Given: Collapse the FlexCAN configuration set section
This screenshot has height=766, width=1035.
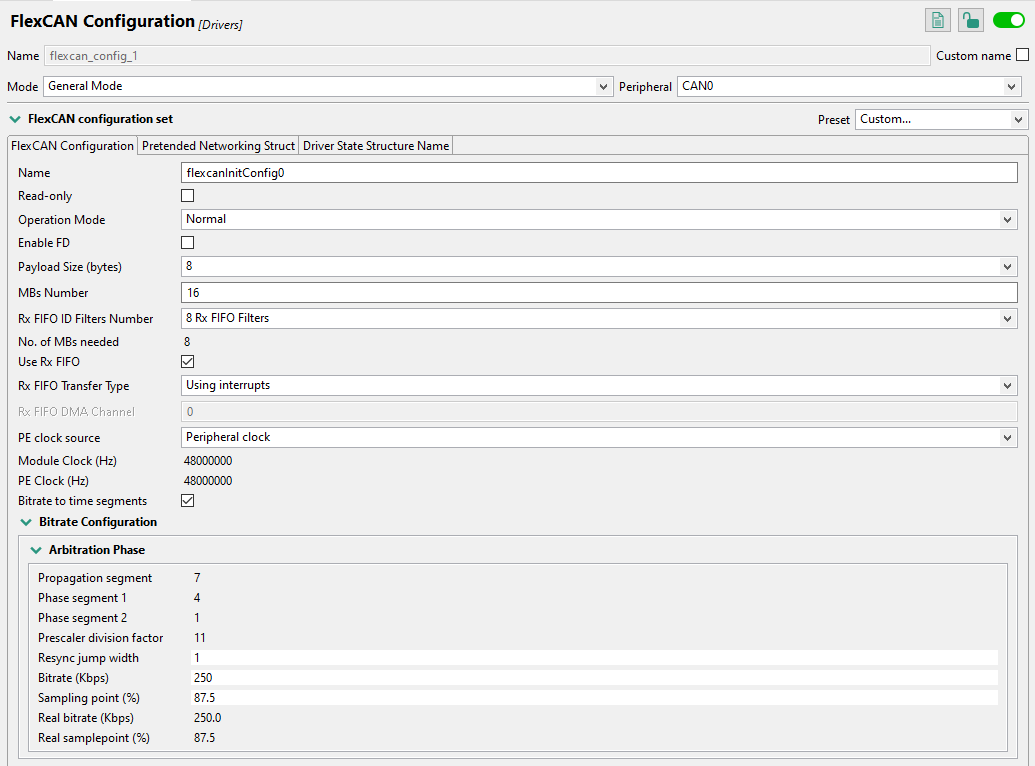Looking at the screenshot, I should [x=15, y=119].
